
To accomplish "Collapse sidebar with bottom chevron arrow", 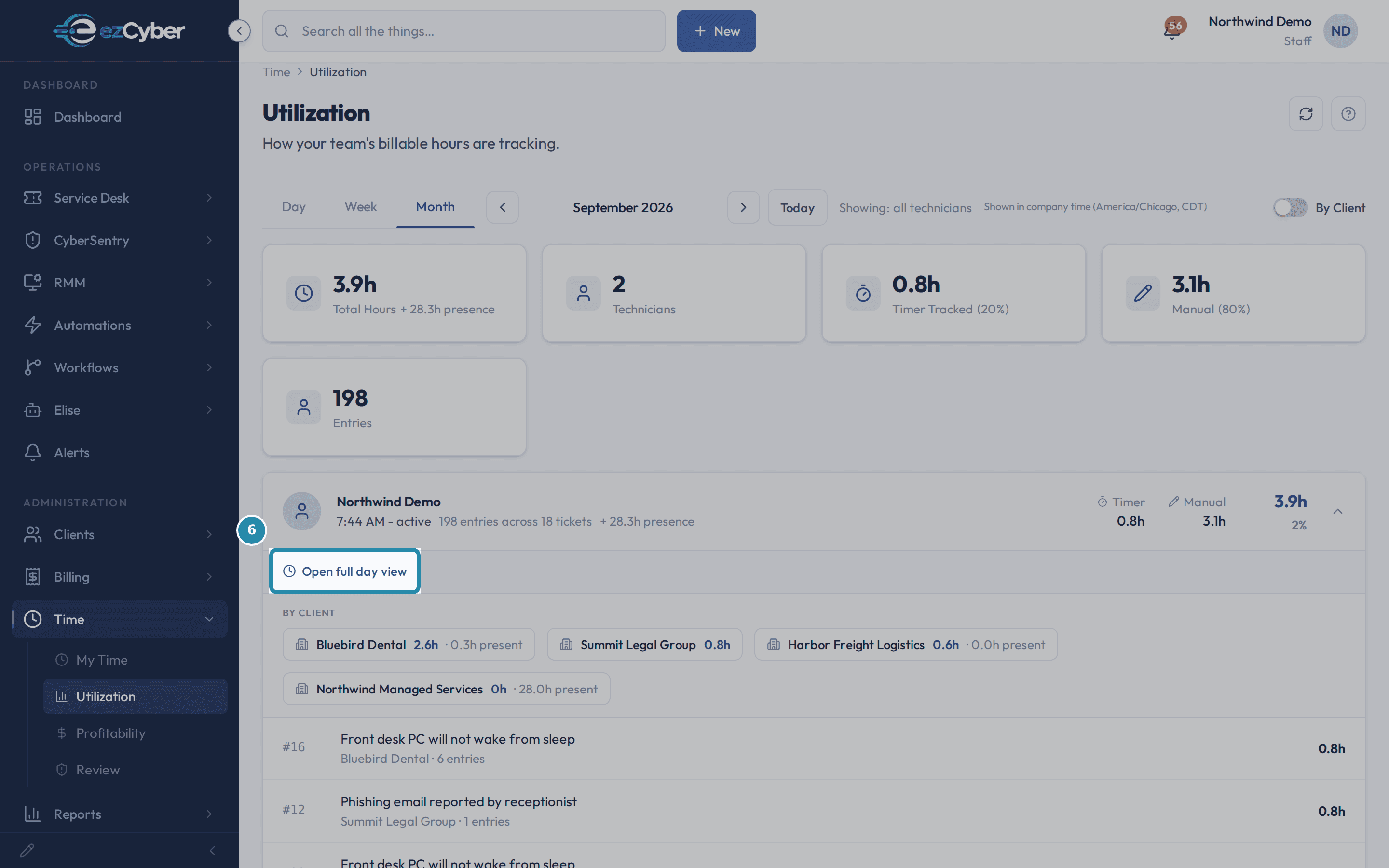I will point(212,850).
